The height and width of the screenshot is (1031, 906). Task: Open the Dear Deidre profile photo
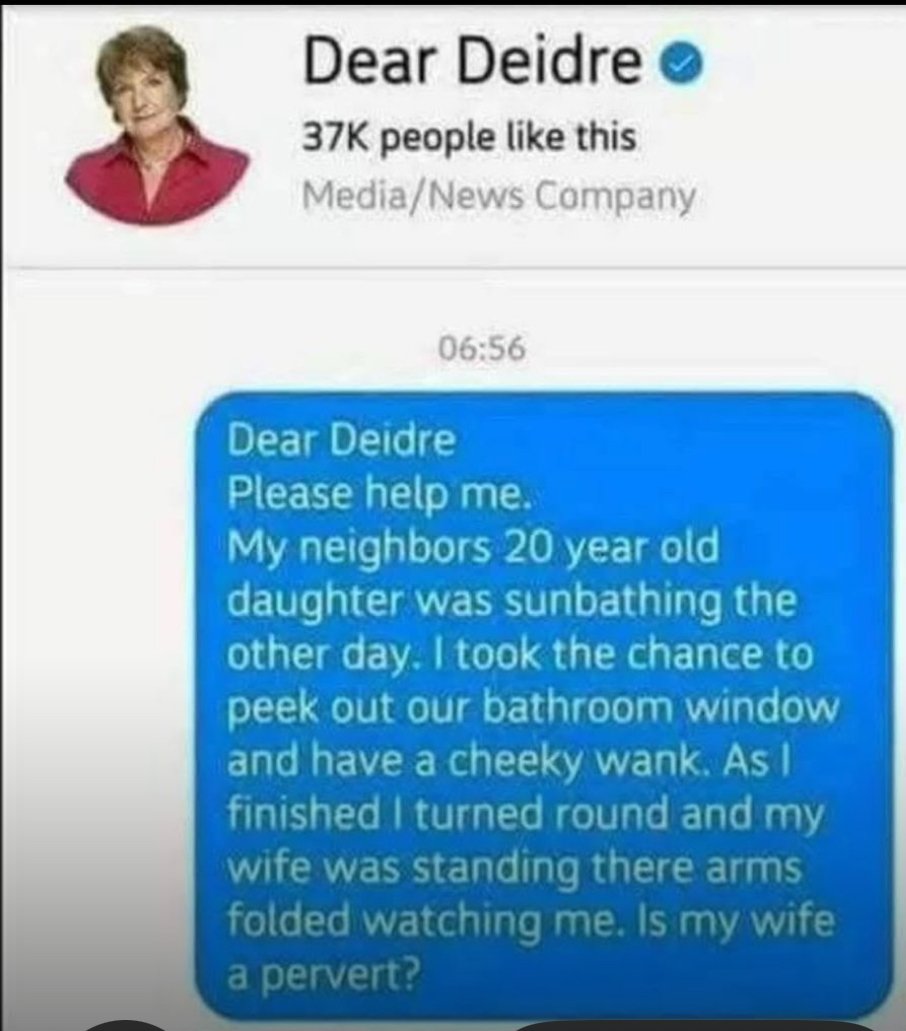click(x=158, y=126)
